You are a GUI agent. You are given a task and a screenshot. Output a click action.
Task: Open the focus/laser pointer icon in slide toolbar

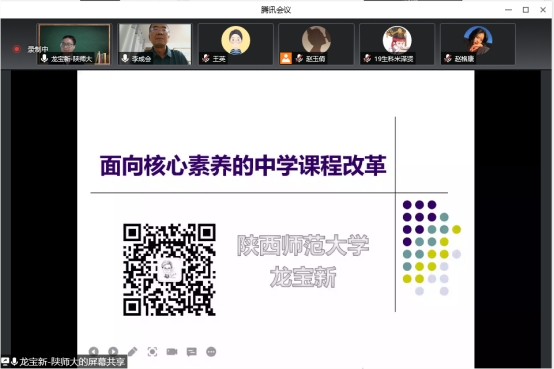click(x=152, y=352)
